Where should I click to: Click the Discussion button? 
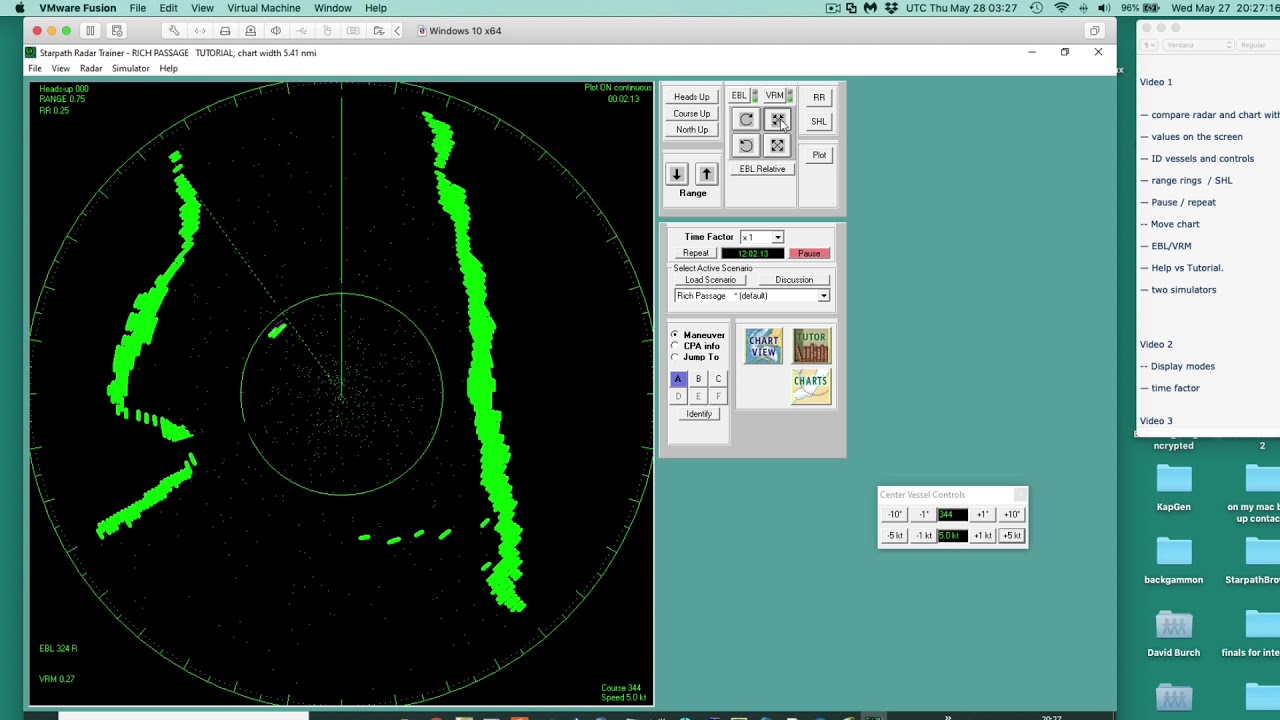coord(794,280)
